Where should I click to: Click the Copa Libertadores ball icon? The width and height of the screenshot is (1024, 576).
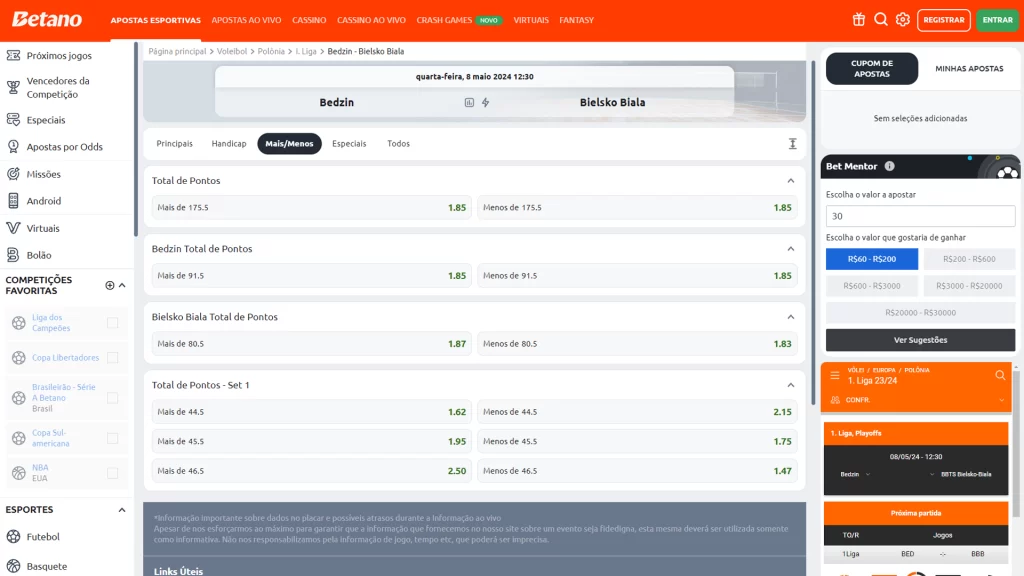tap(18, 357)
